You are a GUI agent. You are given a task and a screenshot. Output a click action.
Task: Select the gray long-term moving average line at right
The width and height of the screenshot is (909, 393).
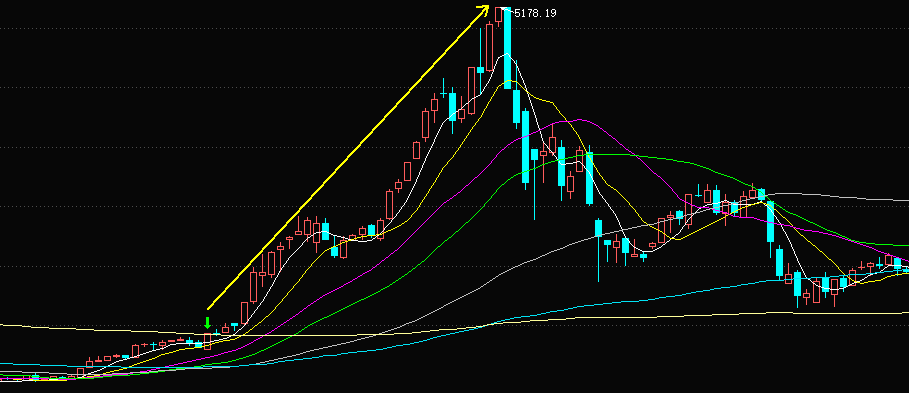click(x=841, y=196)
